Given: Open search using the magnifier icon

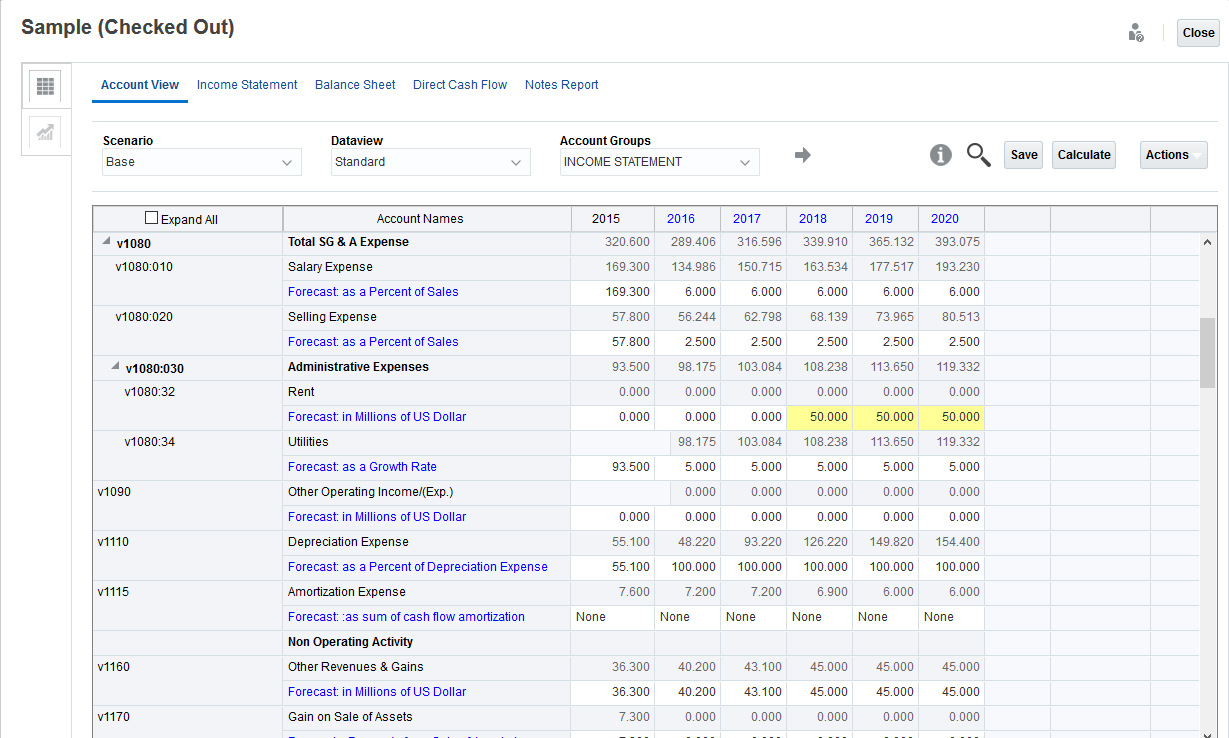Looking at the screenshot, I should (x=978, y=155).
